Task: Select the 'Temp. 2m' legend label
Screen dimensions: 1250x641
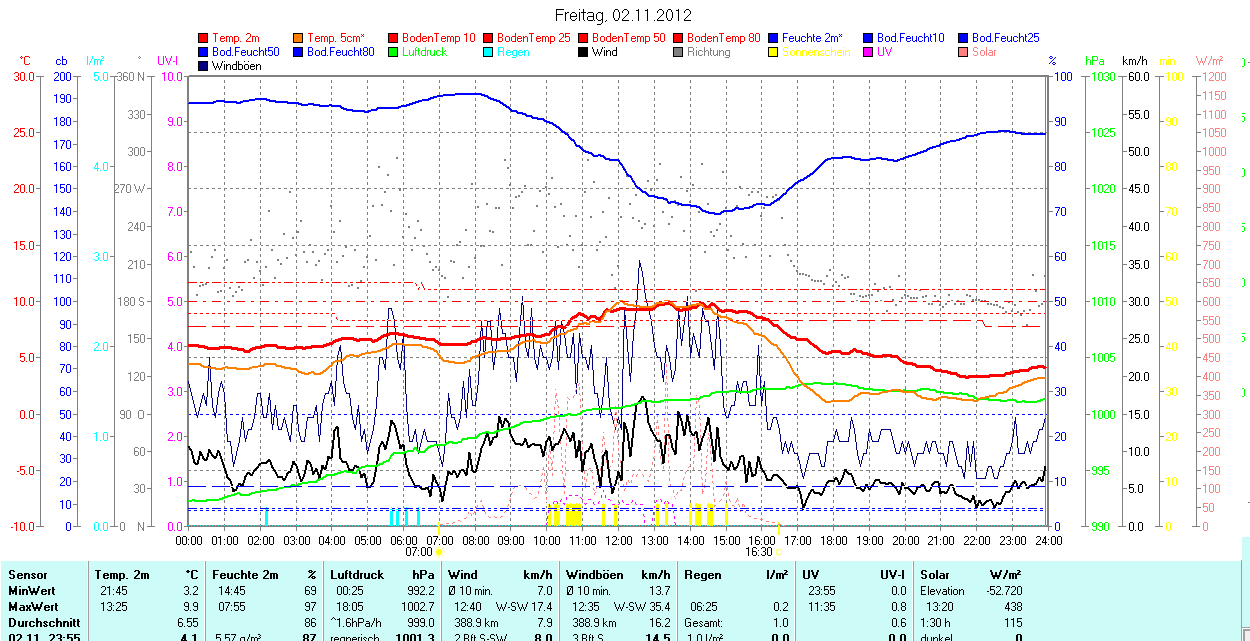Action: pos(235,38)
